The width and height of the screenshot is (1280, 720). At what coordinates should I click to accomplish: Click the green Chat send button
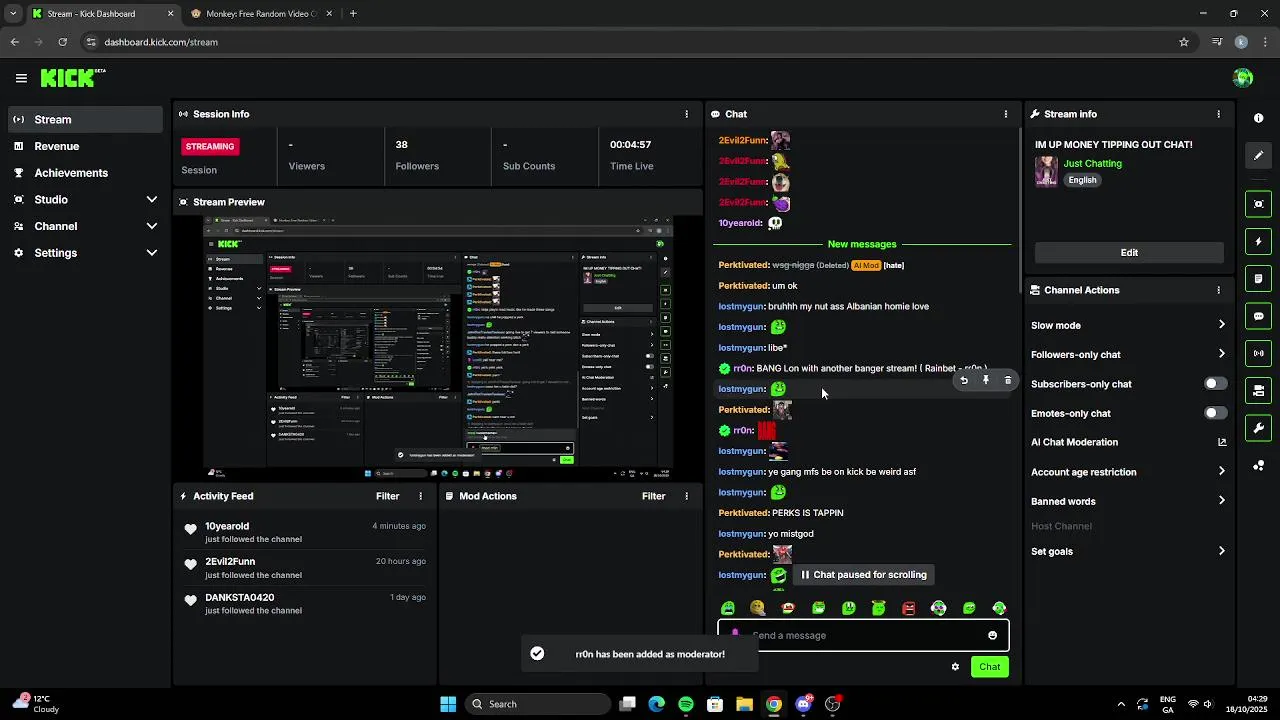989,667
